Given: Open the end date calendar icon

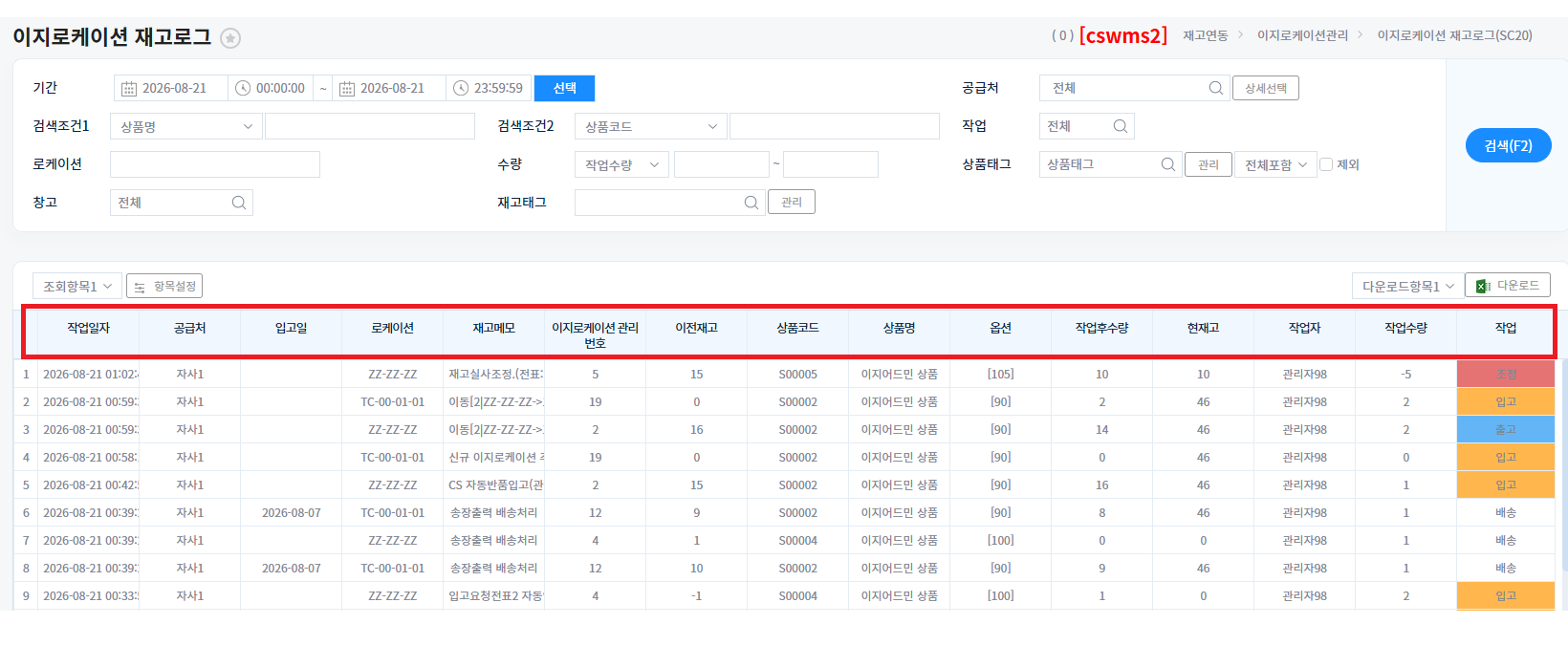Looking at the screenshot, I should click(x=347, y=88).
